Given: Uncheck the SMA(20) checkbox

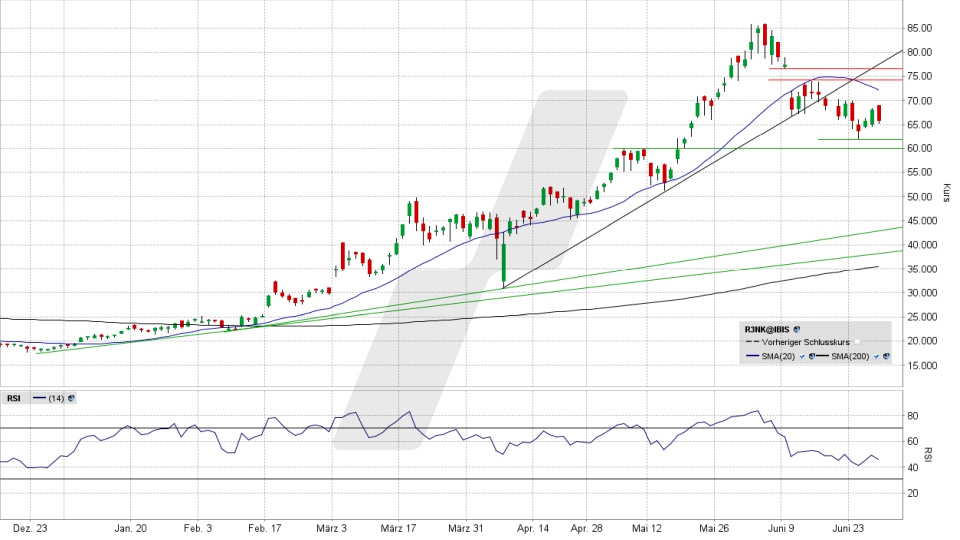Looking at the screenshot, I should click(x=803, y=356).
